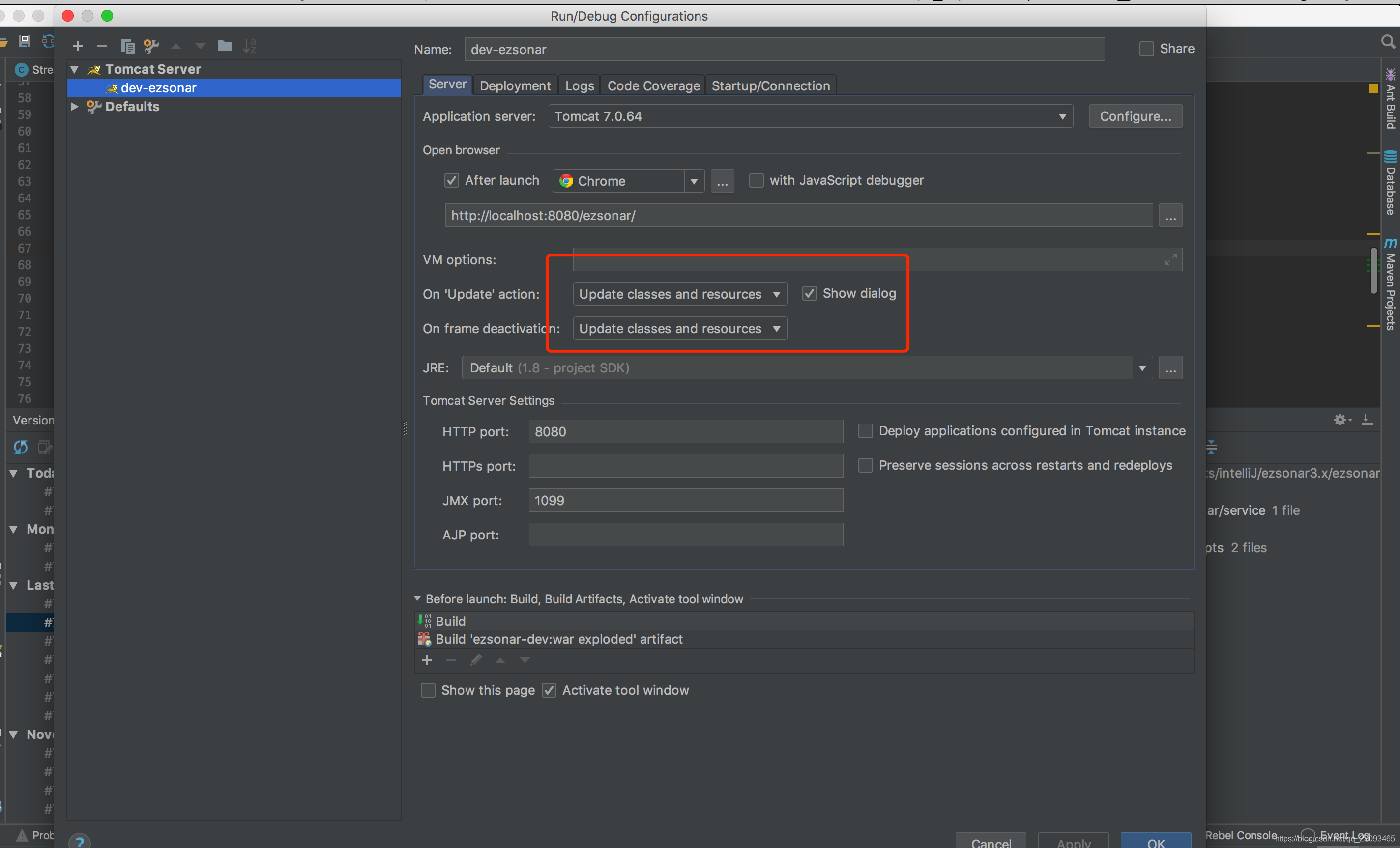Image resolution: width=1400 pixels, height=848 pixels.
Task: Switch to the Deployment tab
Action: 515,86
